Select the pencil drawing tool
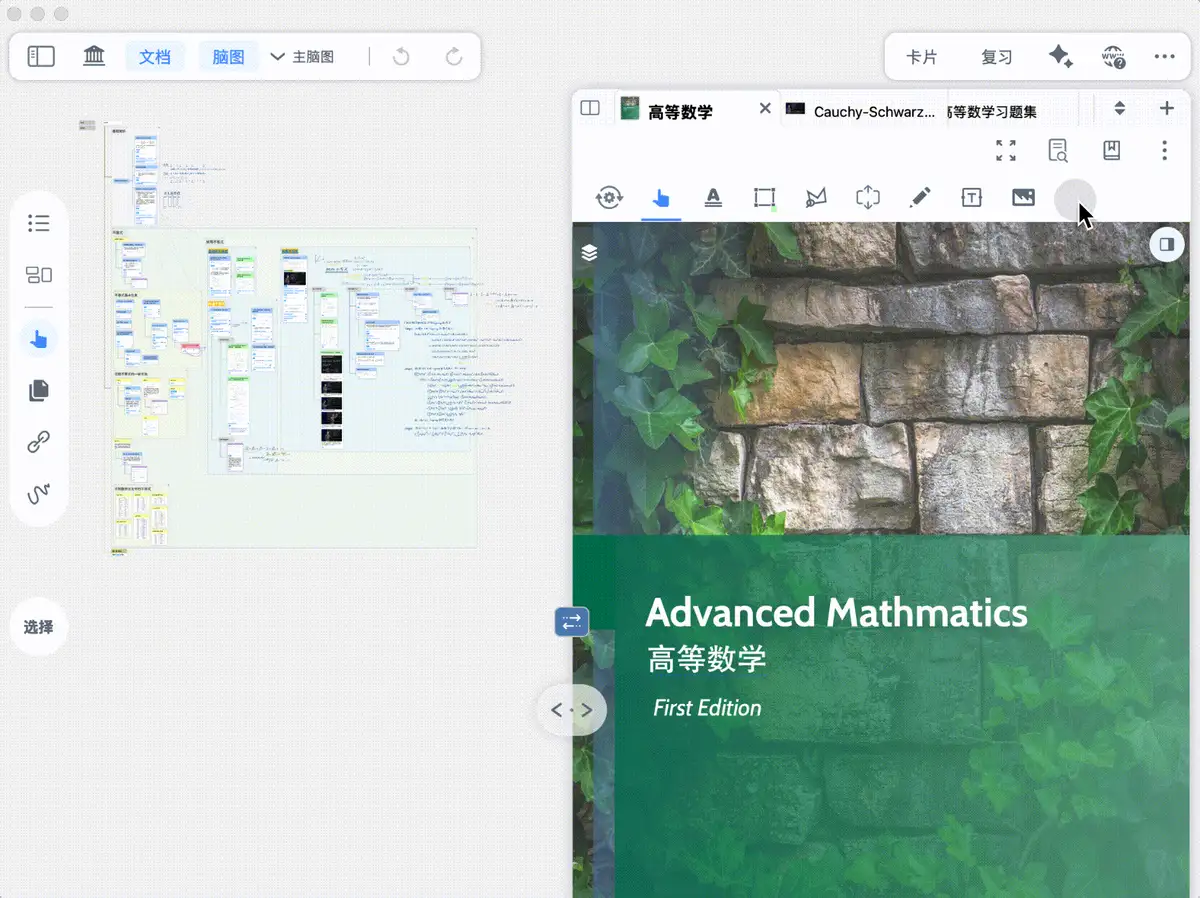 click(920, 198)
